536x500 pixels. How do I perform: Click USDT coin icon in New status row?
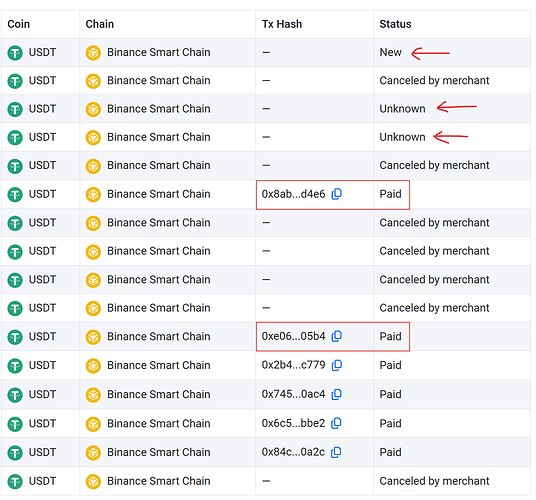point(15,53)
